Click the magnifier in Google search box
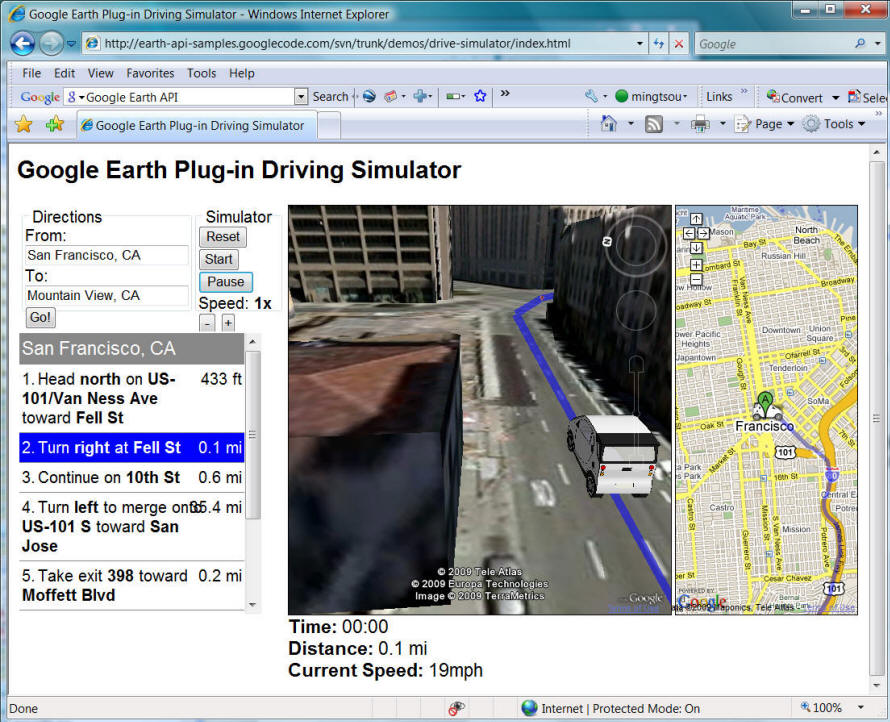 pyautogui.click(x=860, y=43)
